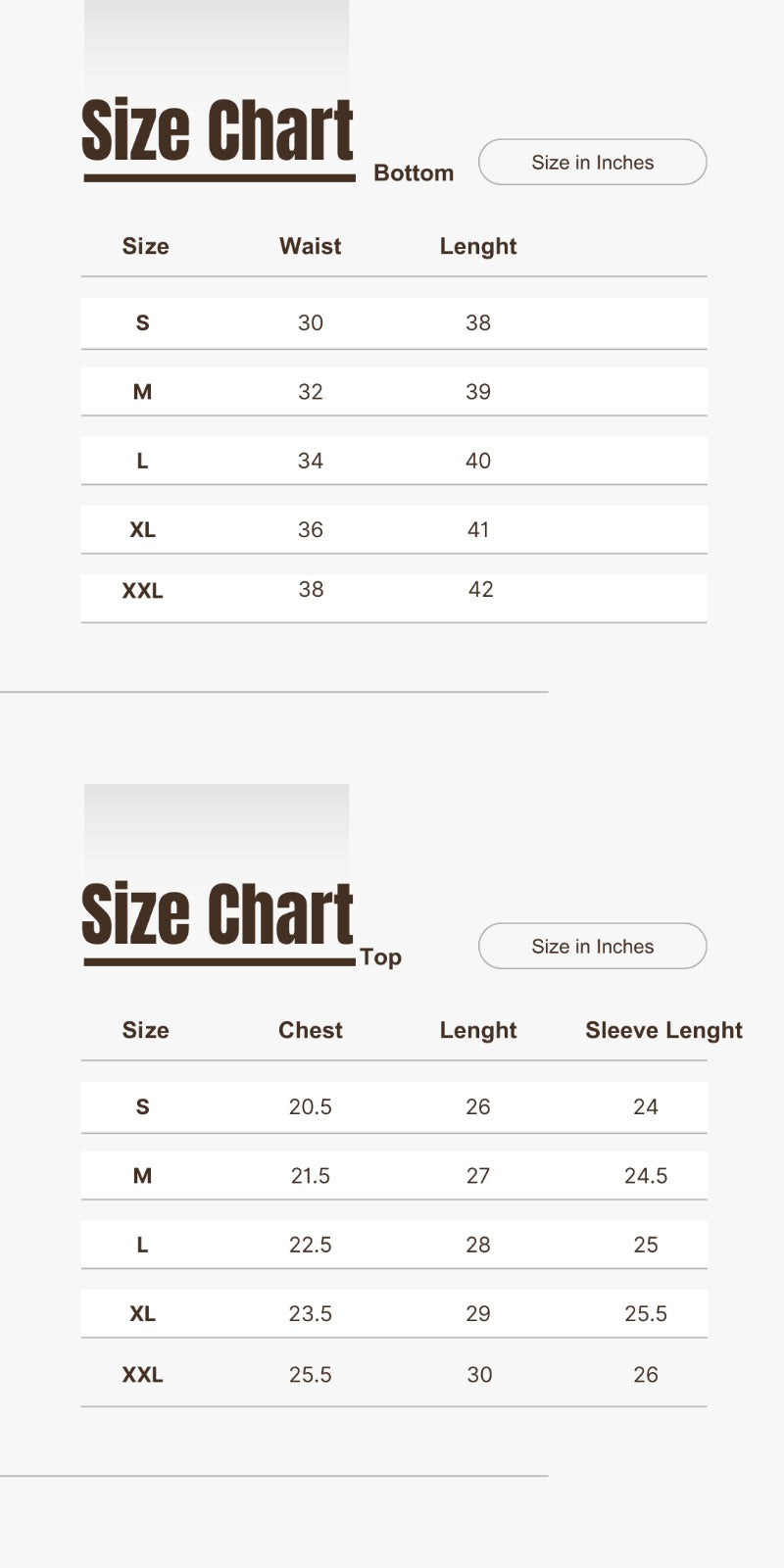Click the Size in Inches pill beside Bottom
The height and width of the screenshot is (1568, 784).
click(592, 163)
